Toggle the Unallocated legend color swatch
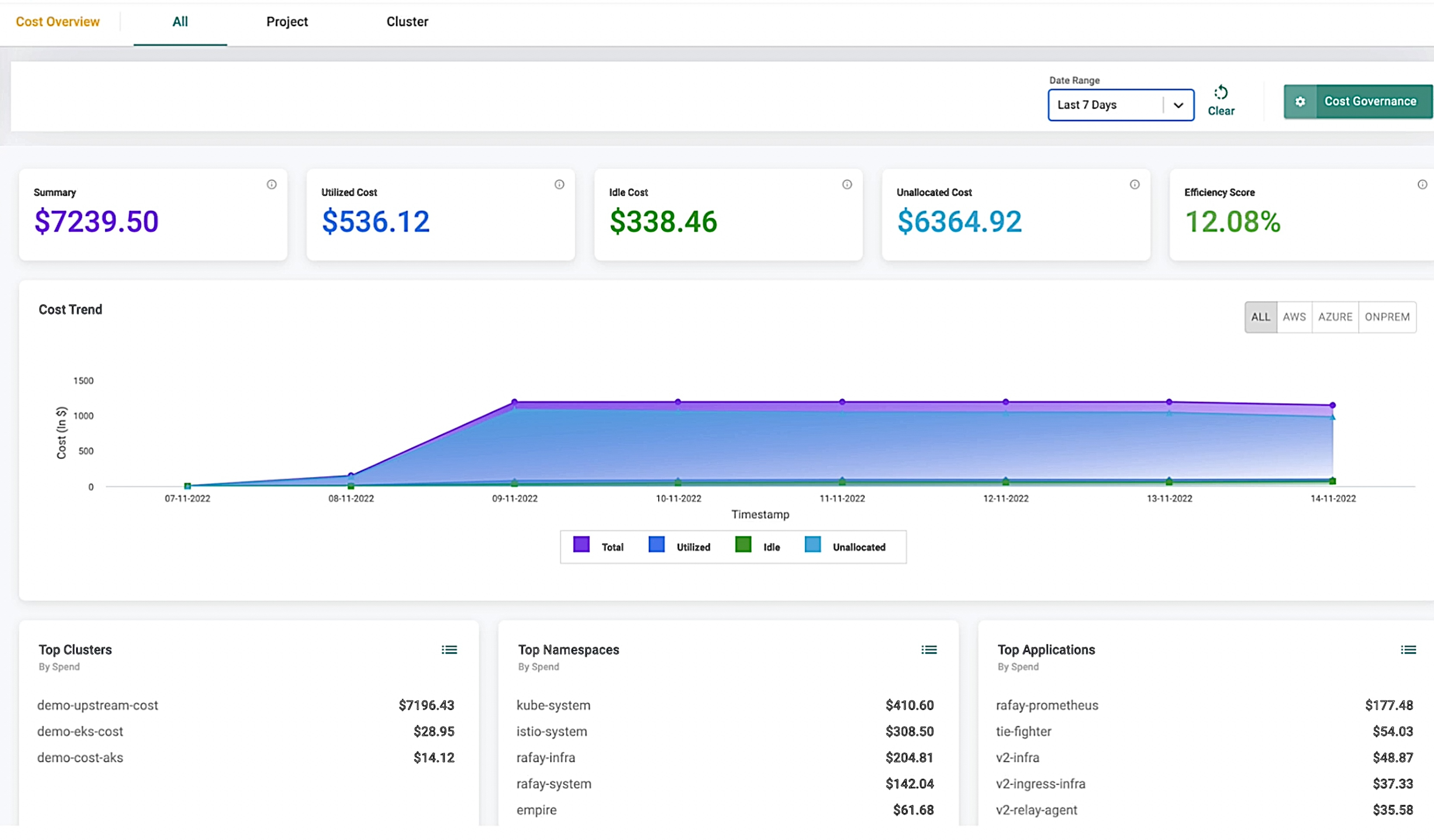This screenshot has width=1434, height=840. [x=813, y=544]
